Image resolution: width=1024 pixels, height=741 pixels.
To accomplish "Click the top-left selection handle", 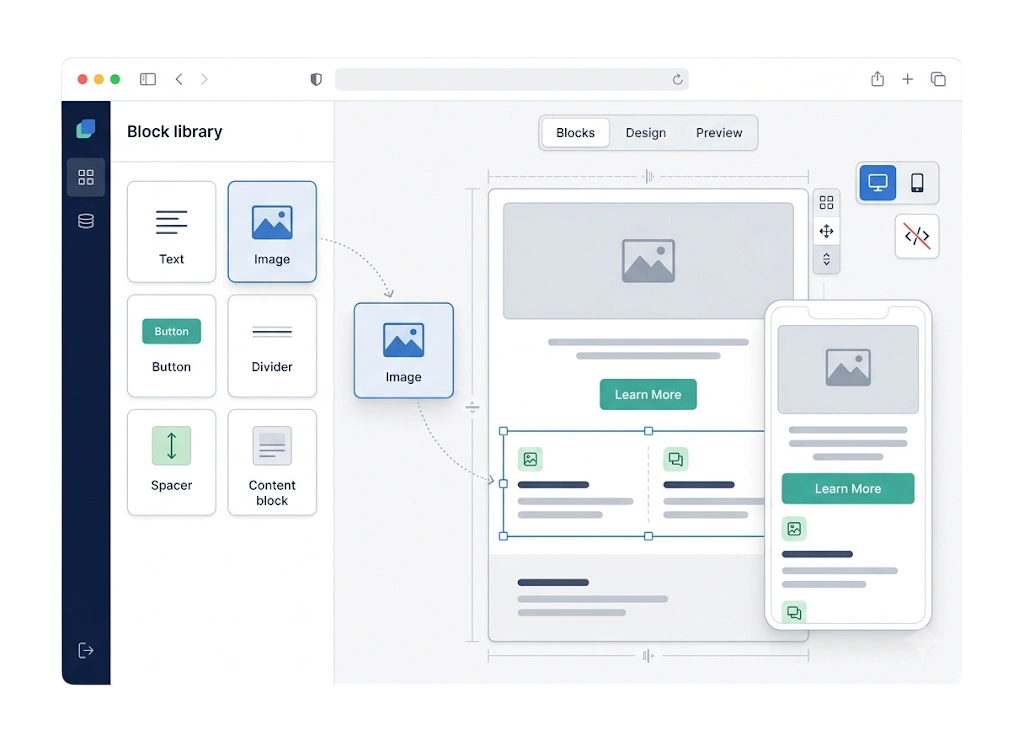I will click(x=503, y=431).
